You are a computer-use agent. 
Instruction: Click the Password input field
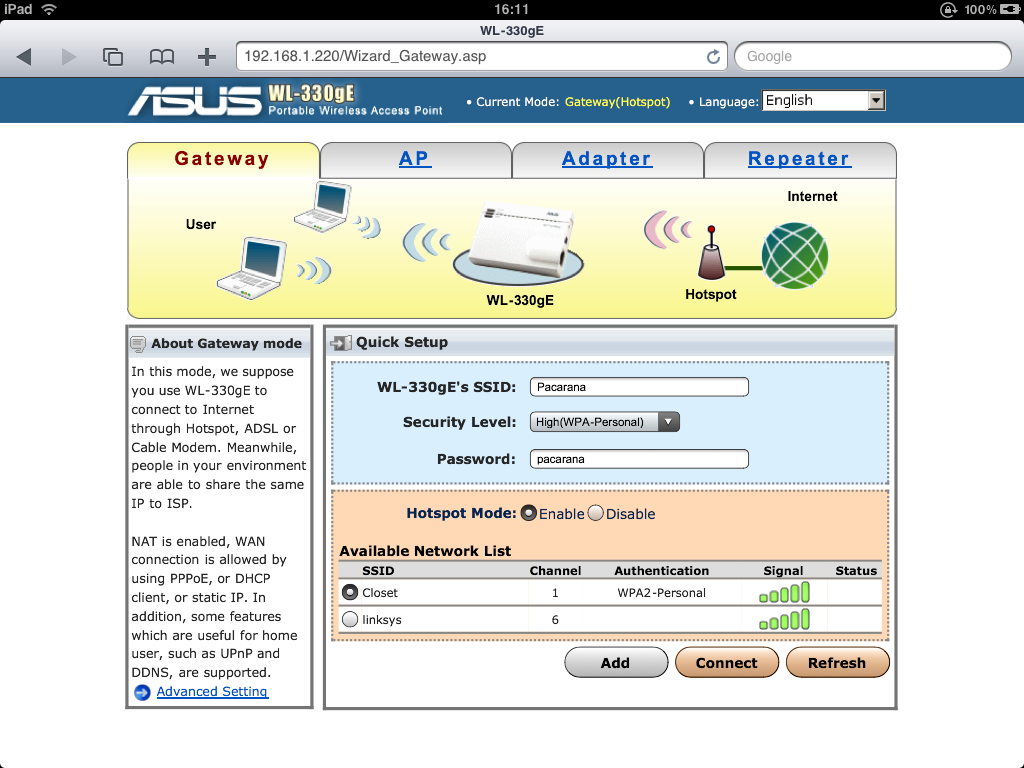click(639, 459)
